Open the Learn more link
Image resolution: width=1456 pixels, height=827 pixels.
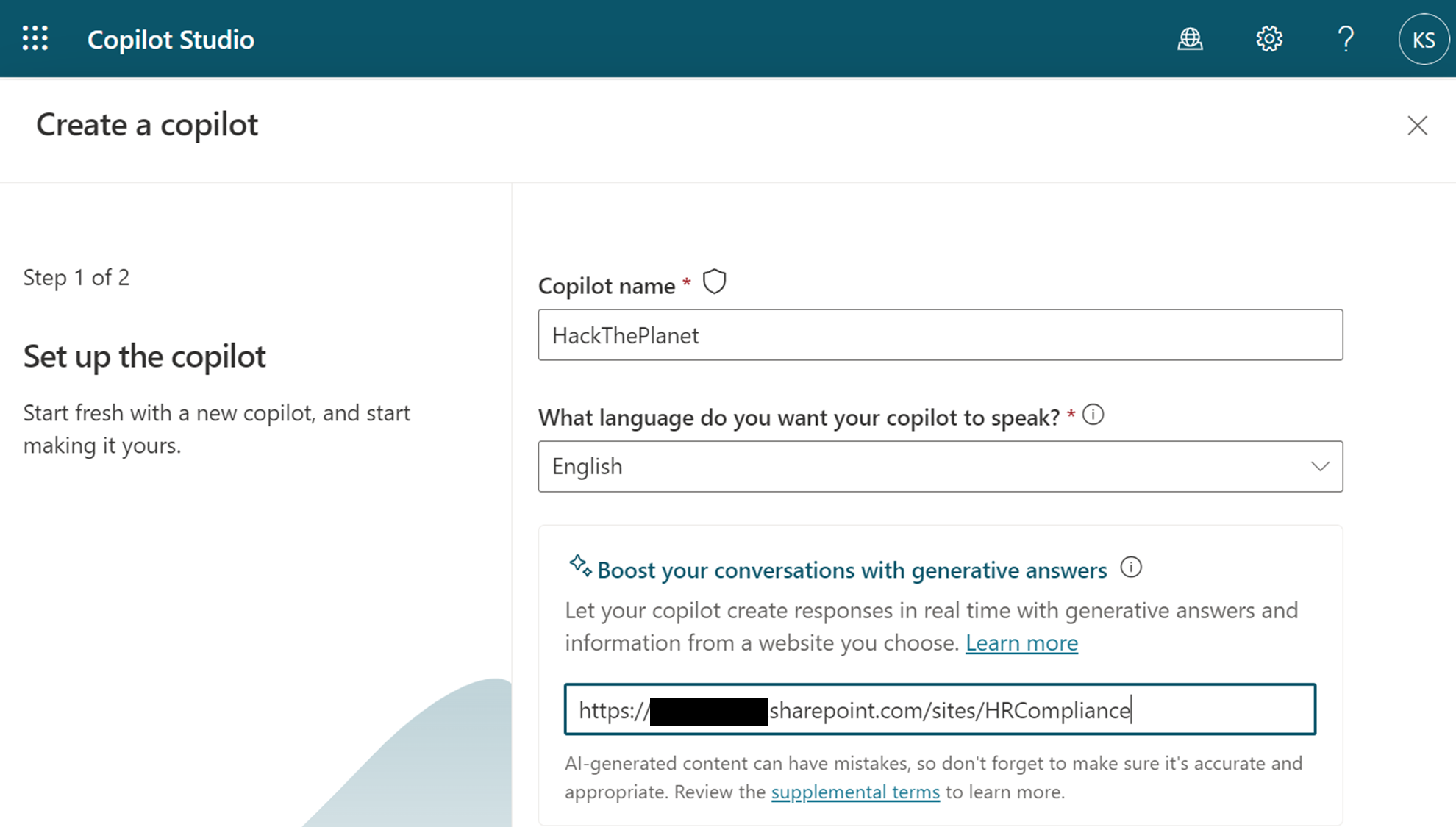(1021, 642)
